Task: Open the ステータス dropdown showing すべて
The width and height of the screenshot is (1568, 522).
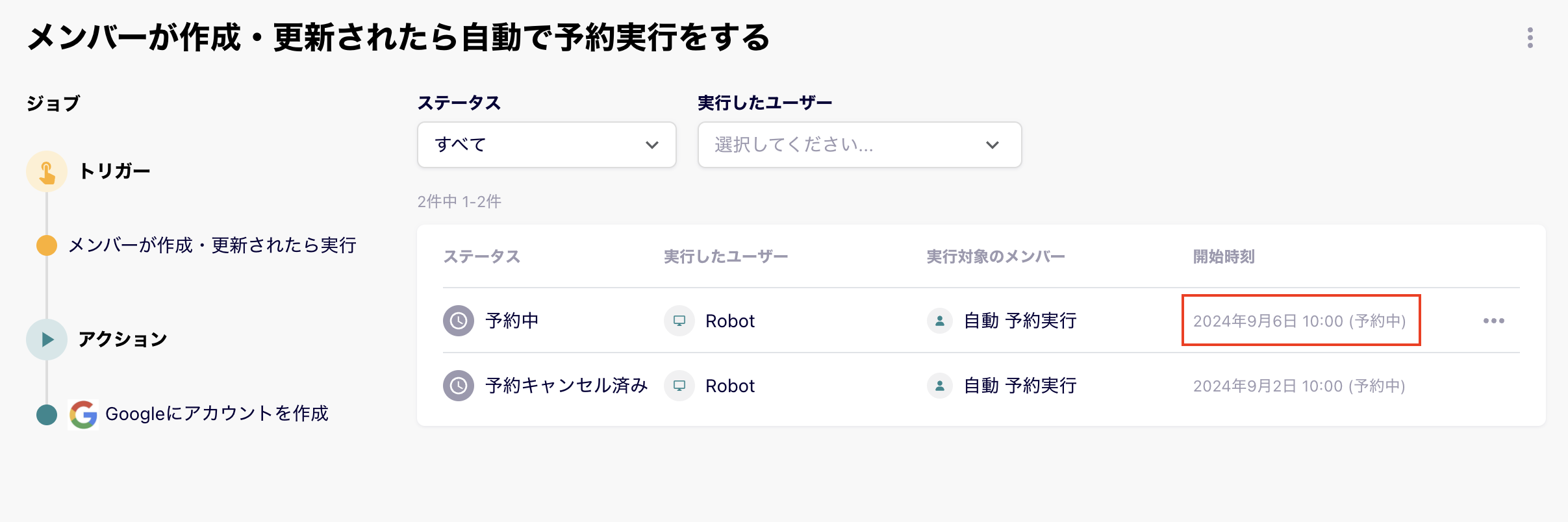Action: pos(546,145)
